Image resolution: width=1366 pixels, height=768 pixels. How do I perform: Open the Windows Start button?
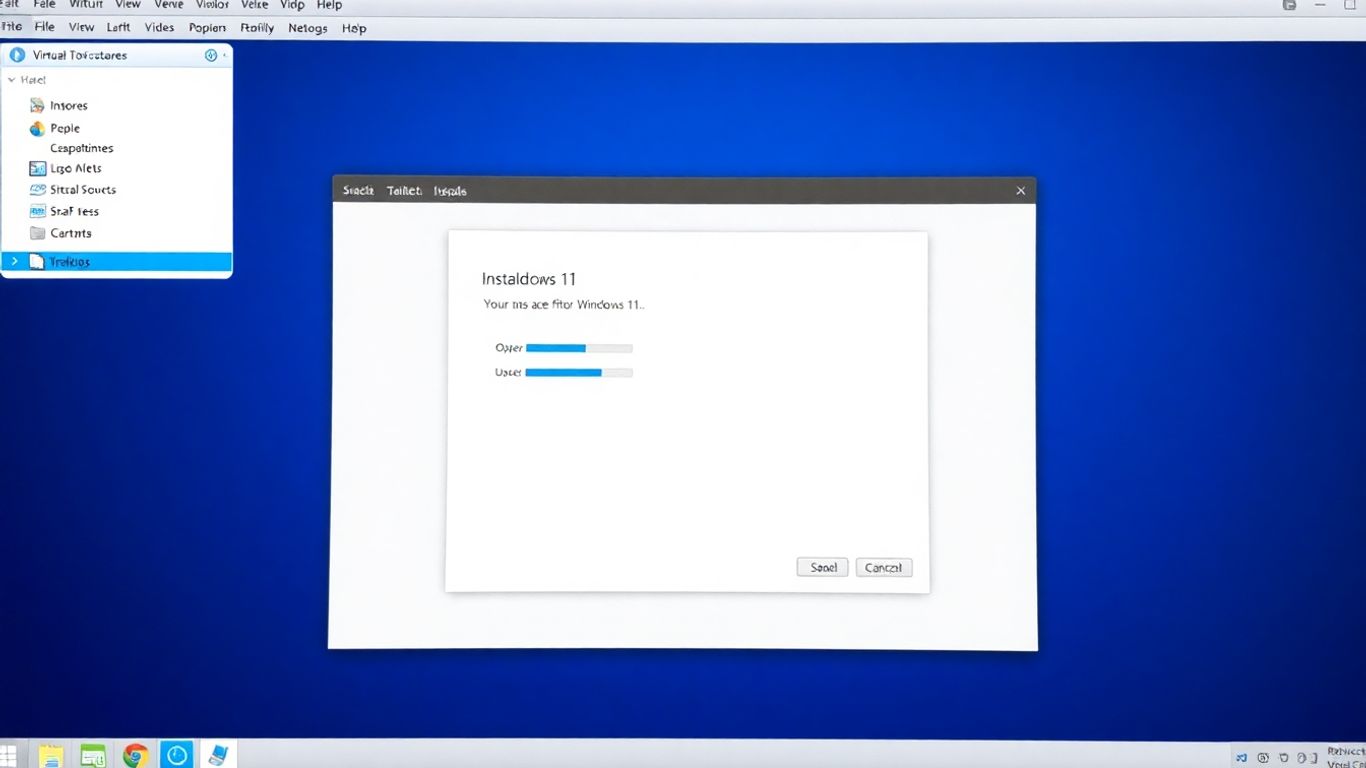click(8, 755)
